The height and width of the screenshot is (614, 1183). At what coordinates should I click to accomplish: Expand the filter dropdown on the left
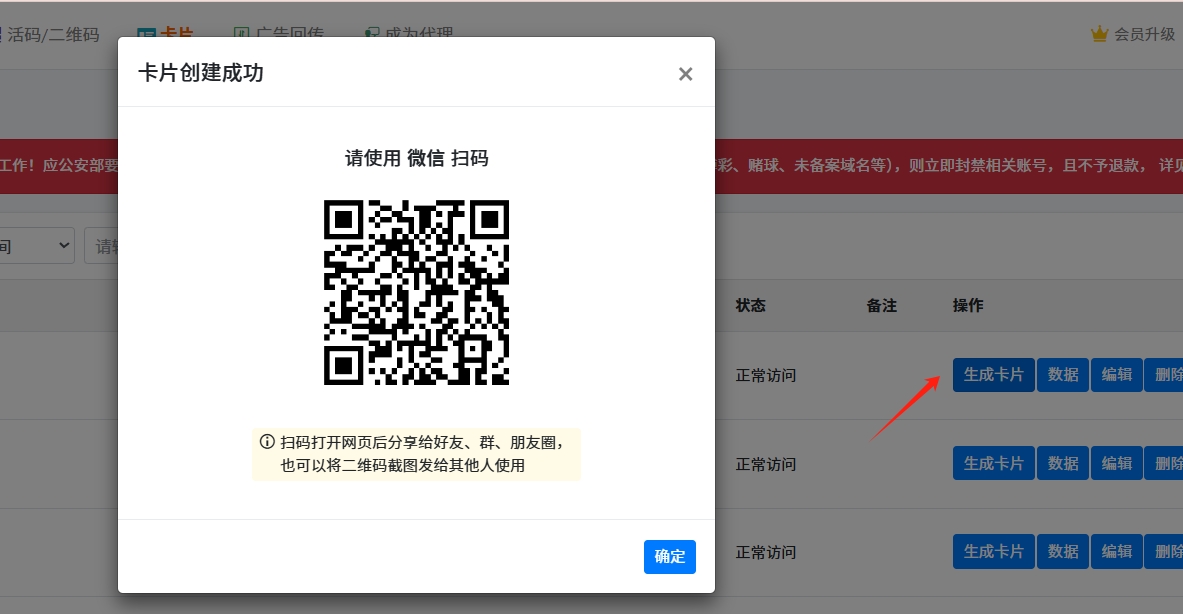[x=38, y=245]
